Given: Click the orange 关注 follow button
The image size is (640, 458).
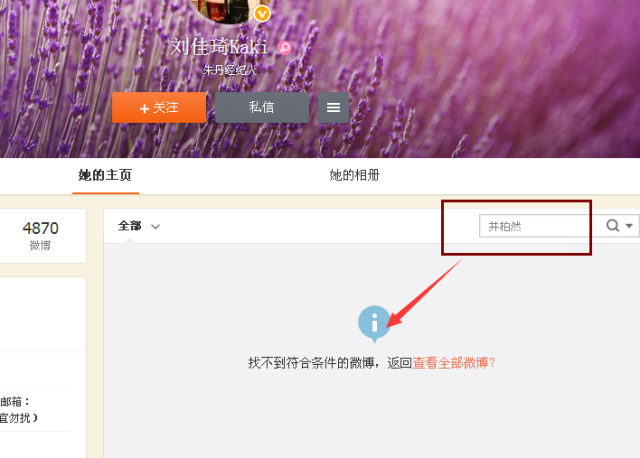Looking at the screenshot, I should coord(159,108).
